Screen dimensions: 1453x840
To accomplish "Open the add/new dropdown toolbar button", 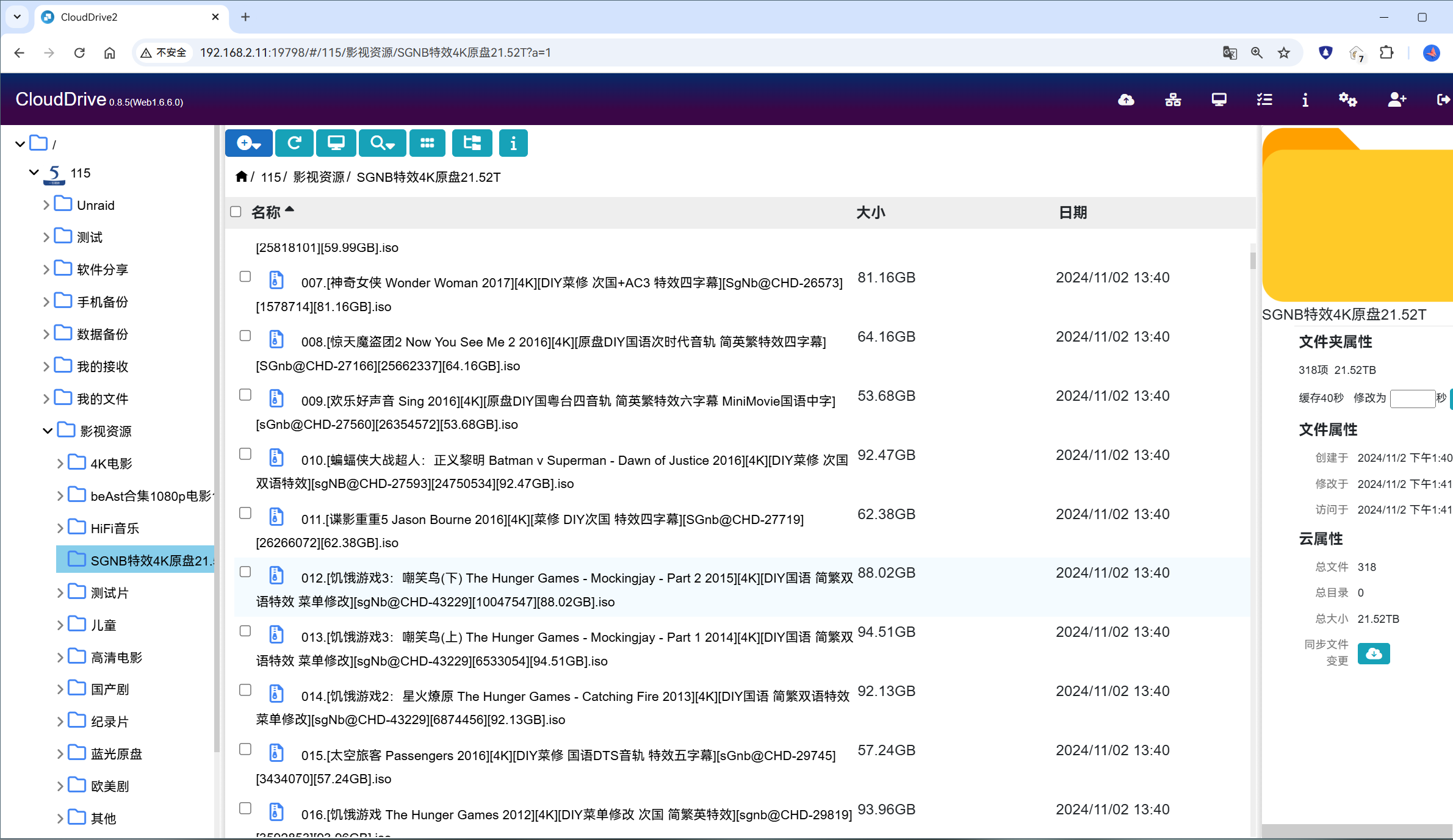I will click(x=248, y=143).
